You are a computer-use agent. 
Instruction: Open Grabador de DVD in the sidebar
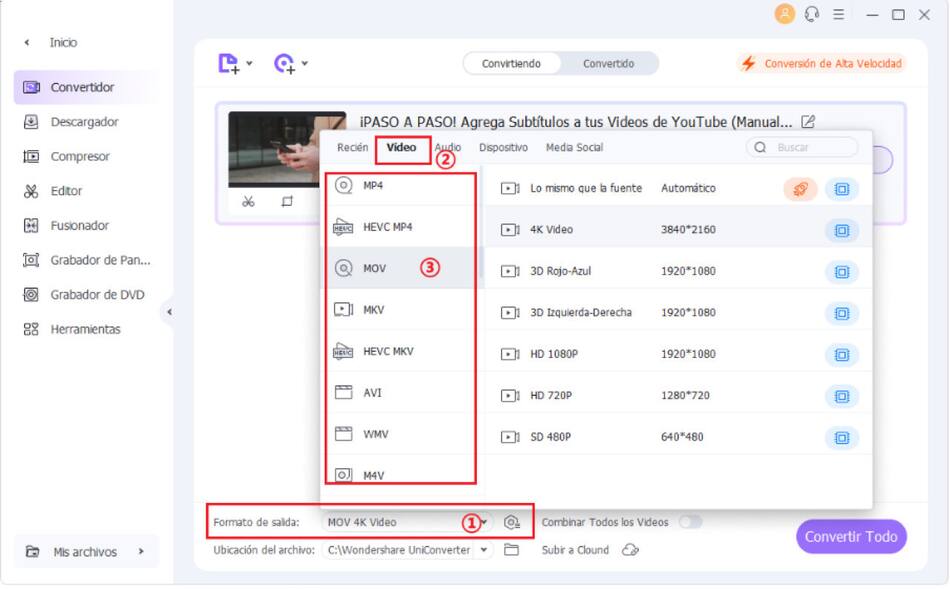[x=85, y=294]
